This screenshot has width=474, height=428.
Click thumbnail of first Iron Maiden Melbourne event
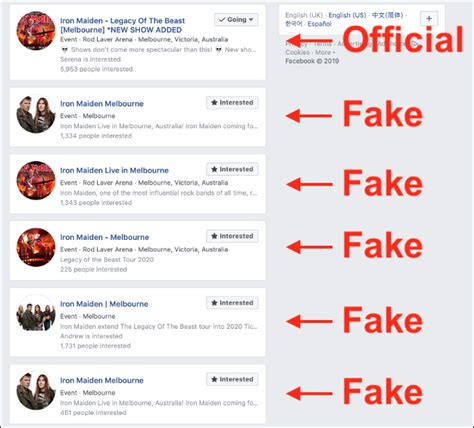(36, 114)
